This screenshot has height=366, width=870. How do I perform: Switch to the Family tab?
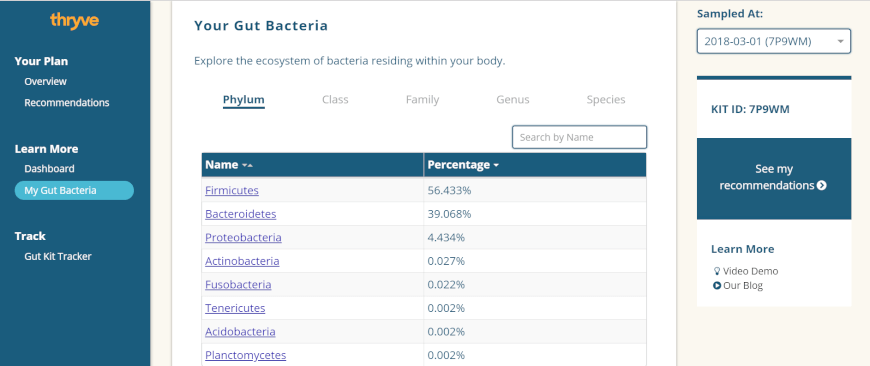coord(422,100)
